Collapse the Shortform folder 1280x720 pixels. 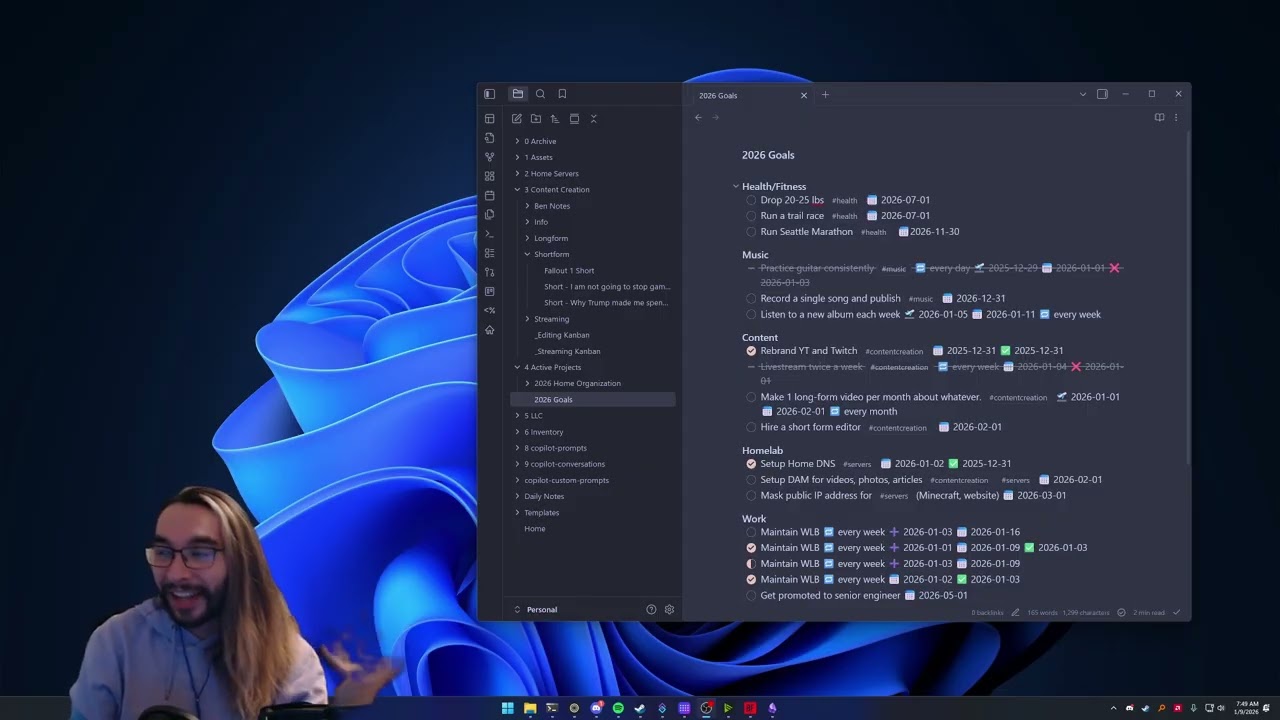pos(527,254)
